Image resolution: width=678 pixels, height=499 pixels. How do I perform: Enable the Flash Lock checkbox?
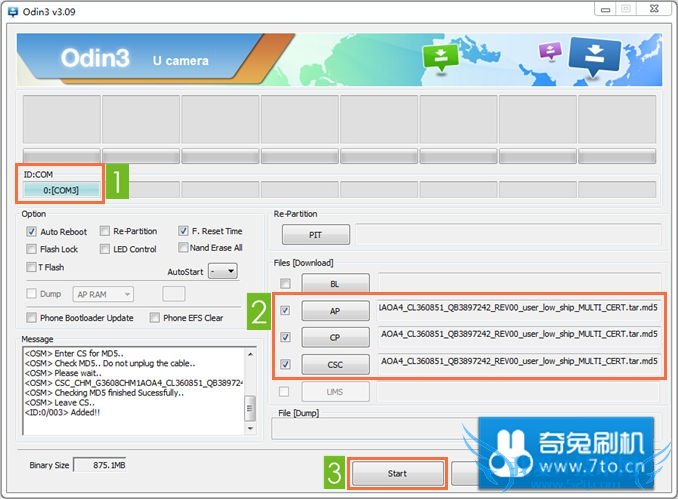tap(31, 249)
